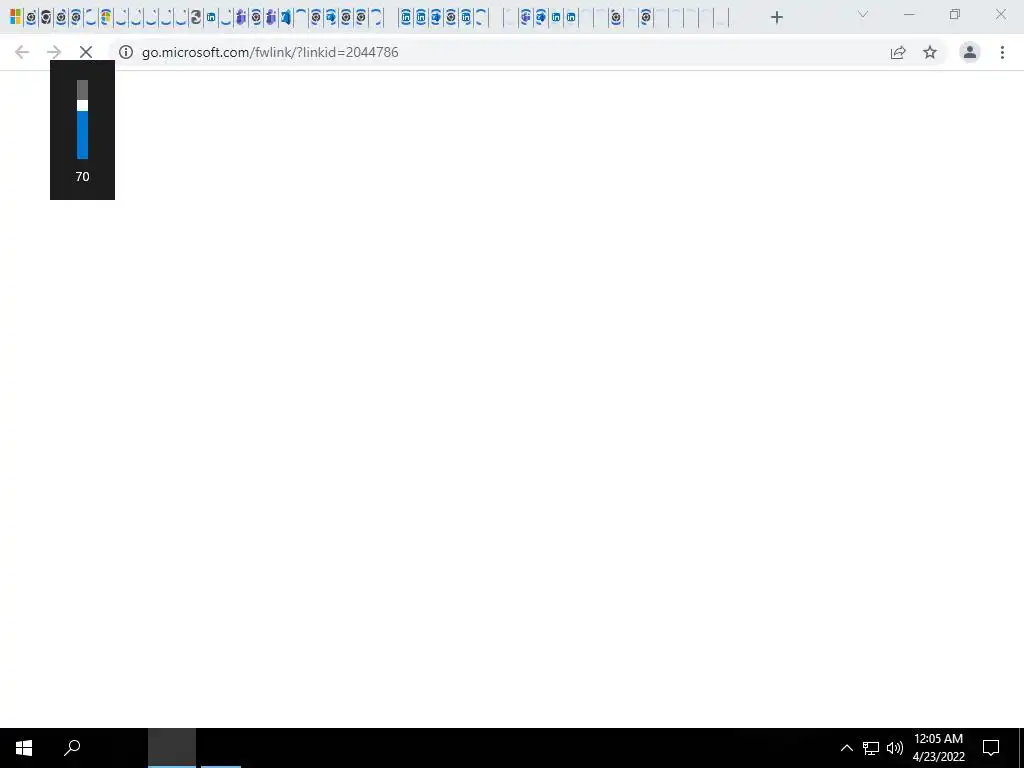Open taskbar search magnifier
This screenshot has height=768, width=1024.
(72, 748)
